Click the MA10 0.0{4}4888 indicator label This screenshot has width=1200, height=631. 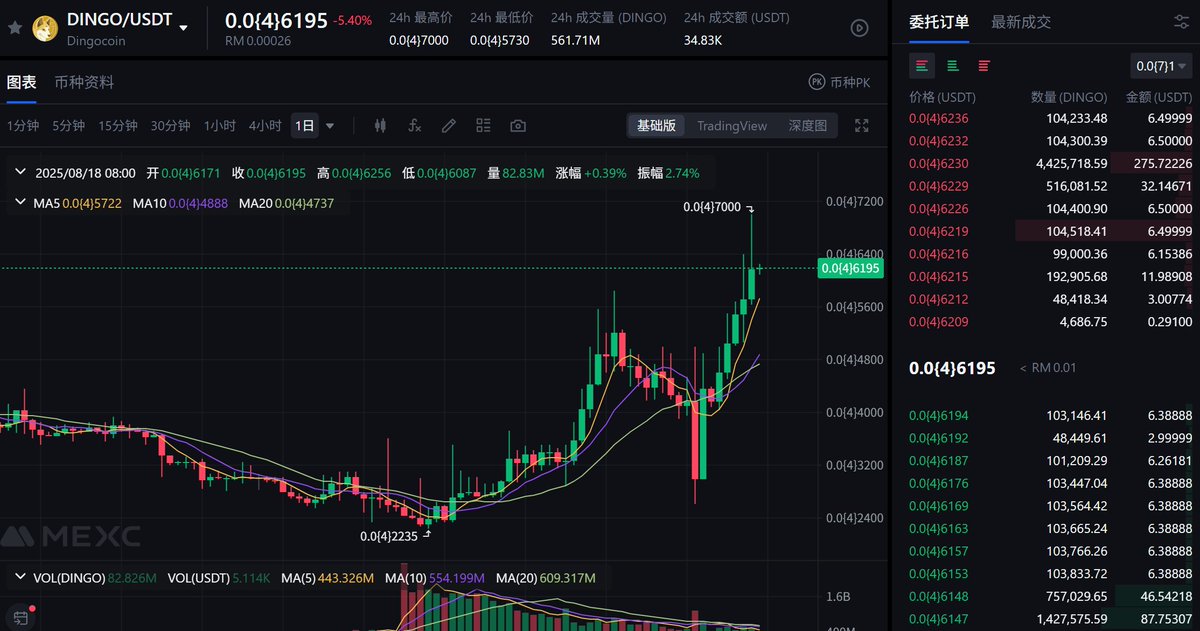tap(180, 202)
